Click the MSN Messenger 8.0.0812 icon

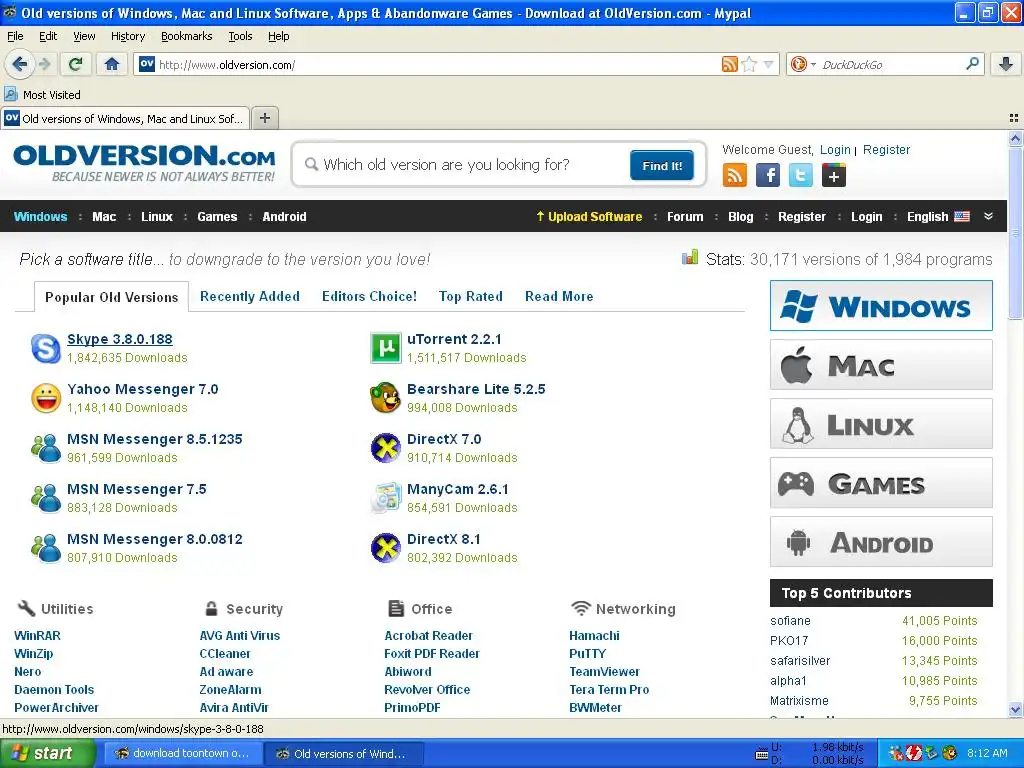46,548
